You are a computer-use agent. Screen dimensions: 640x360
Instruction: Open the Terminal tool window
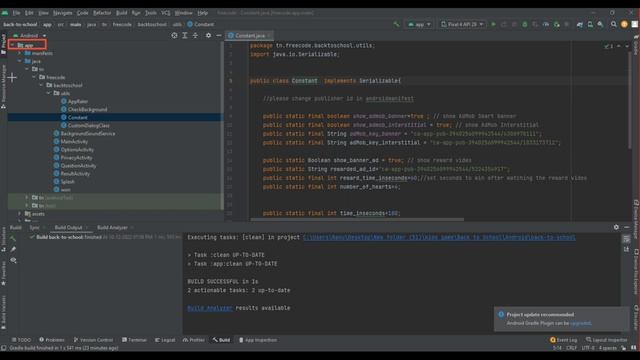click(134, 340)
